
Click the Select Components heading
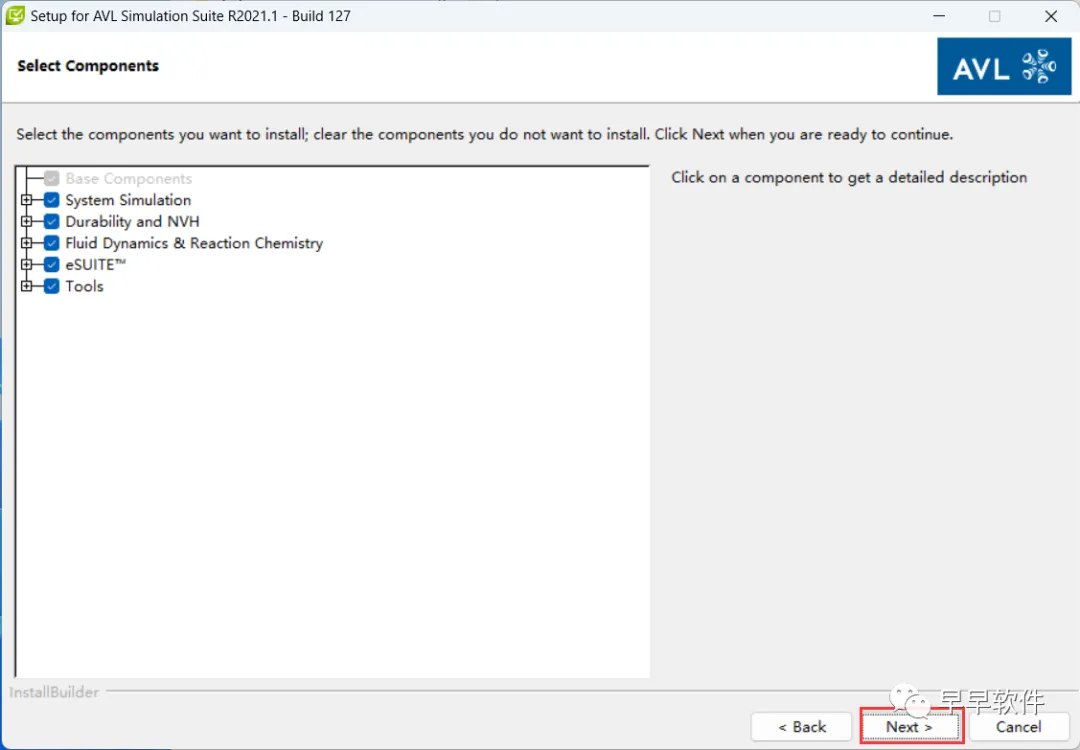pyautogui.click(x=88, y=66)
